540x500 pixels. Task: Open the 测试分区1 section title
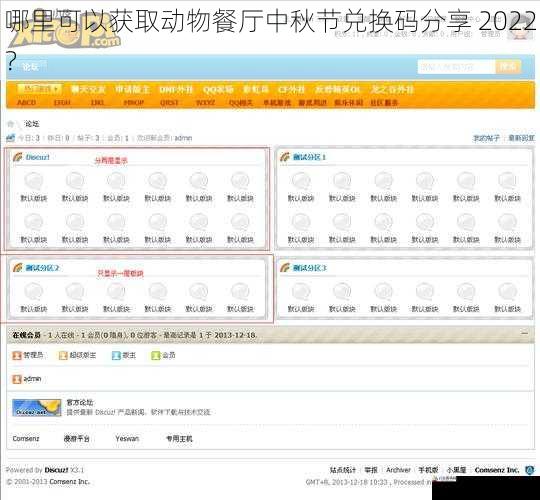[x=309, y=157]
